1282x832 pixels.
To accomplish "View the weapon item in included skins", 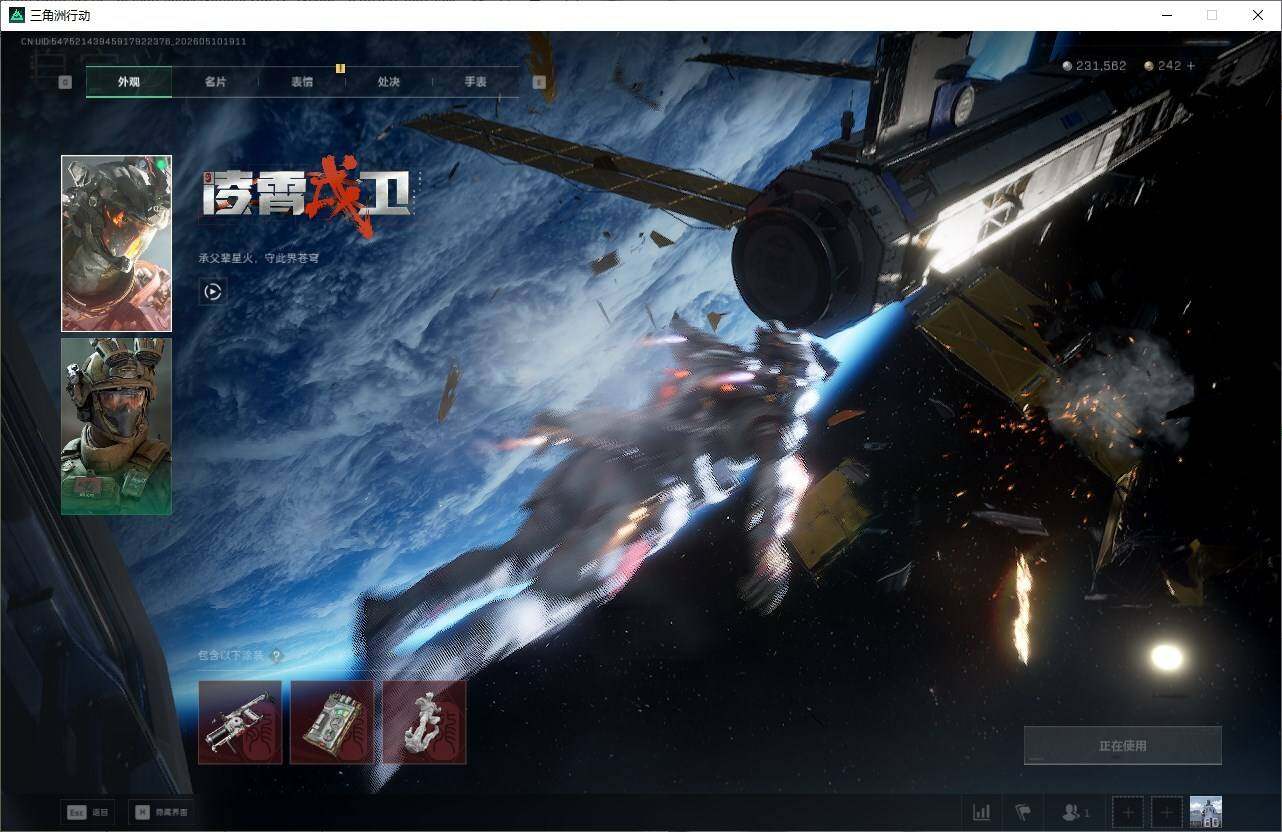I will click(240, 722).
